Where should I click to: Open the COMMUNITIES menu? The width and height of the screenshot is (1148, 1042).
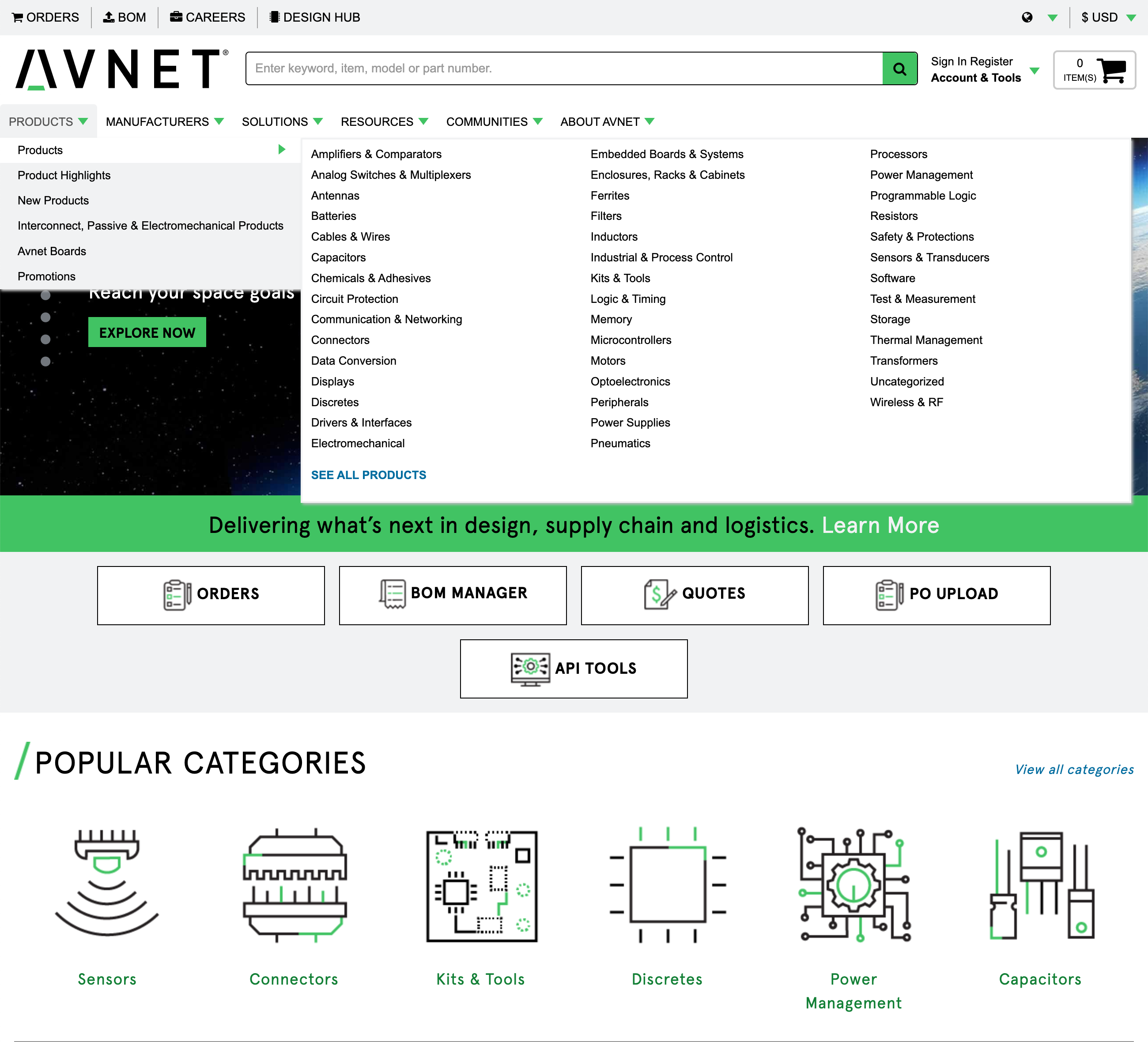[x=487, y=121]
